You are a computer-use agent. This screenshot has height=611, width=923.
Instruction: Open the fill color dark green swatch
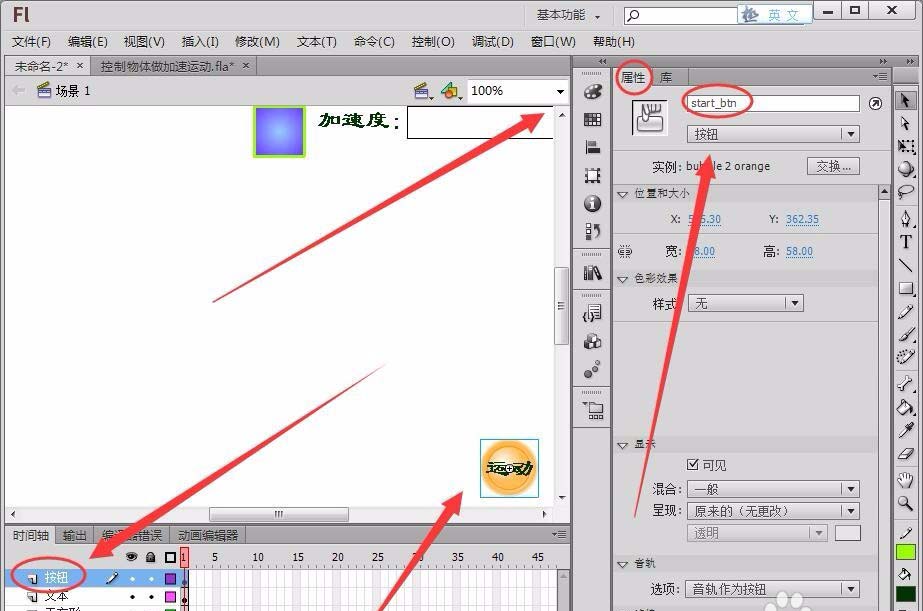point(905,594)
